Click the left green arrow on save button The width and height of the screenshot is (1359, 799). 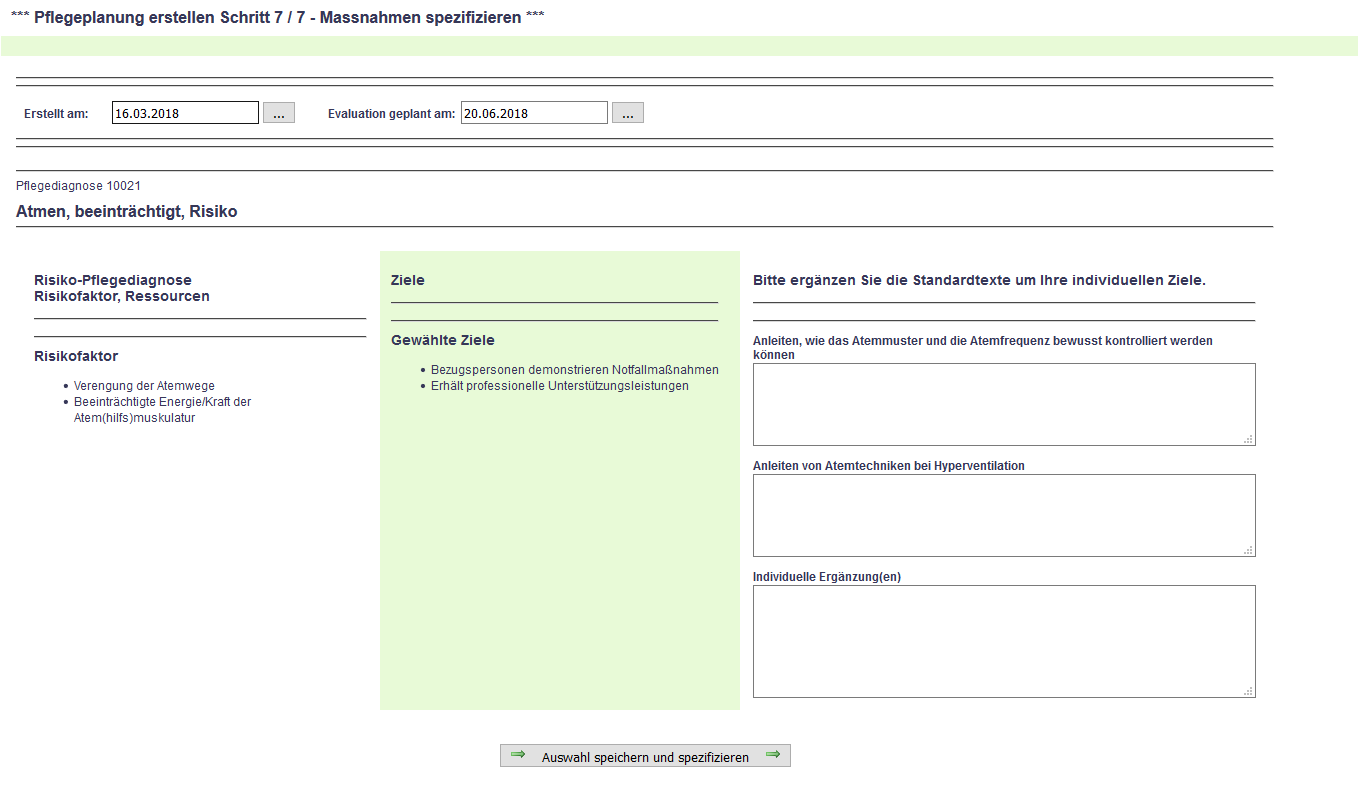point(518,755)
